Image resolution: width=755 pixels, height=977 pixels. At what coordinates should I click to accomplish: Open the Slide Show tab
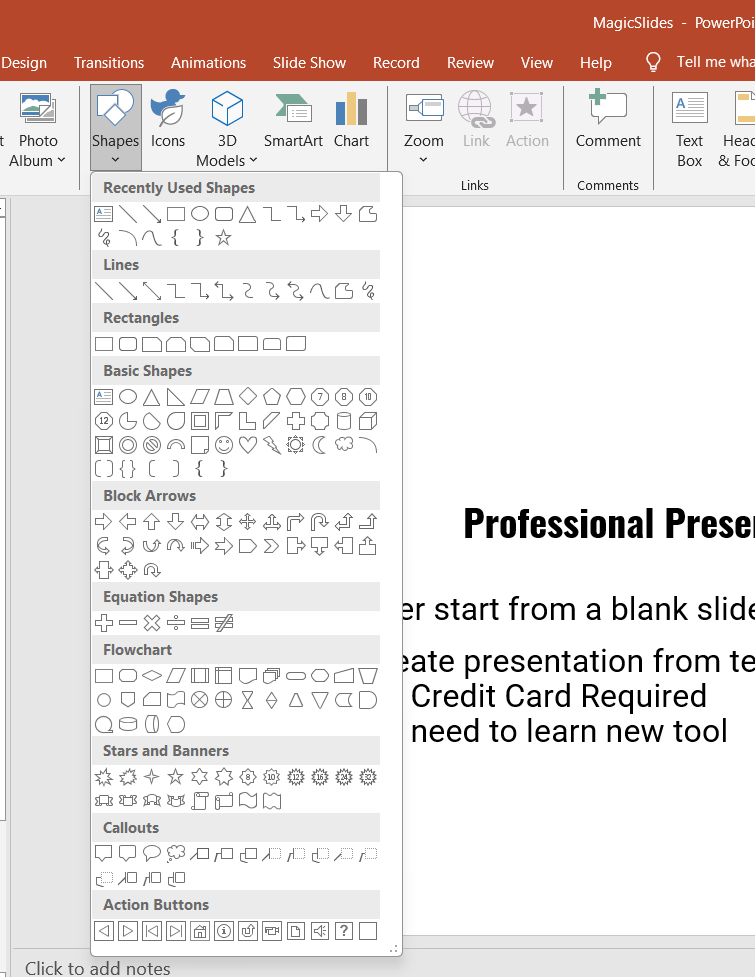pyautogui.click(x=309, y=62)
